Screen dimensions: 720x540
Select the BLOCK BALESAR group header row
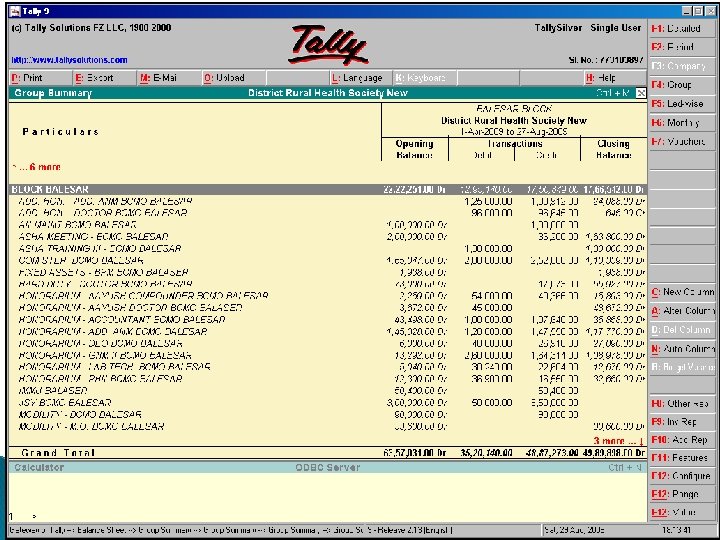[328, 189]
